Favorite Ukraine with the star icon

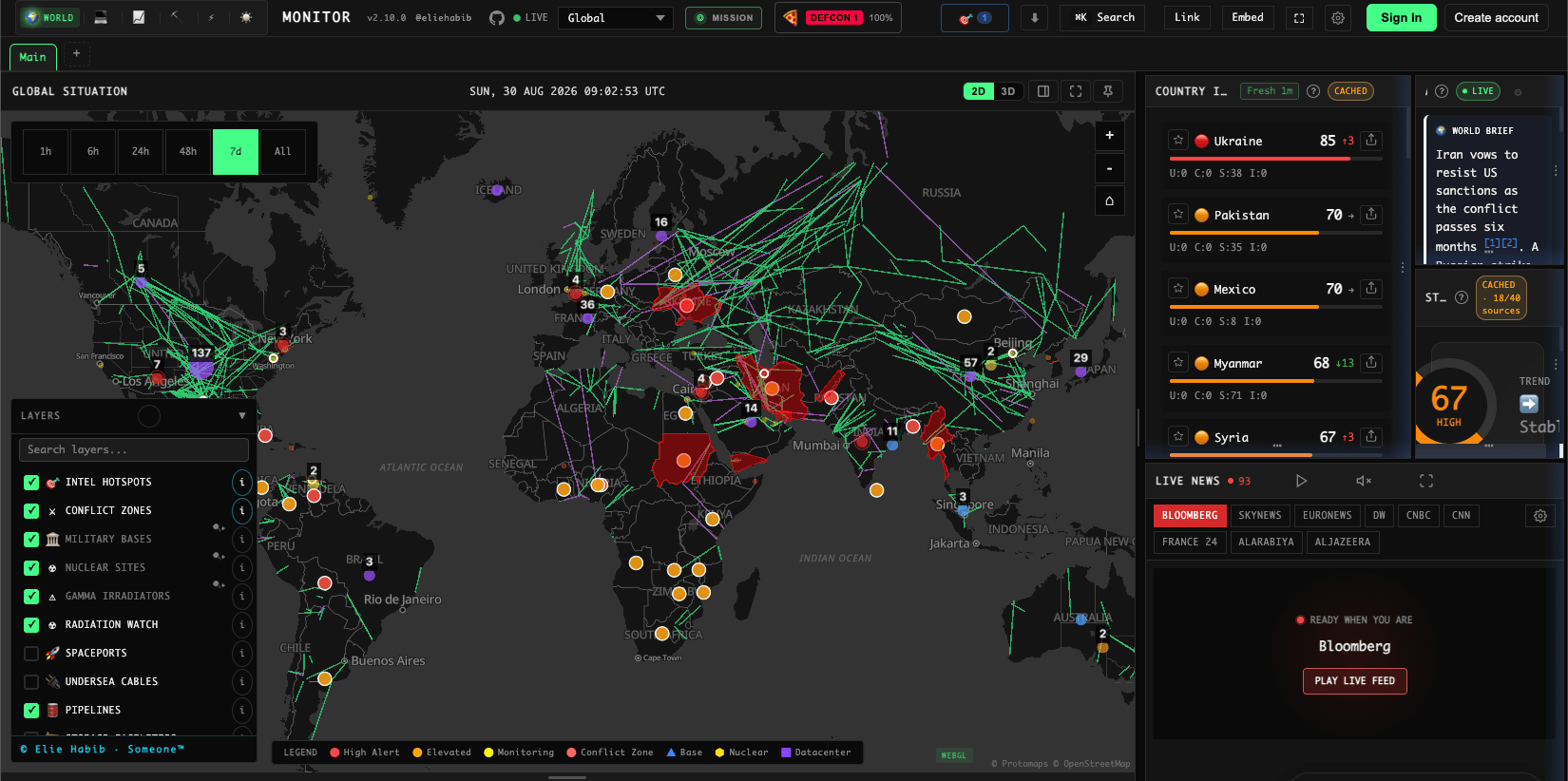pos(1178,141)
